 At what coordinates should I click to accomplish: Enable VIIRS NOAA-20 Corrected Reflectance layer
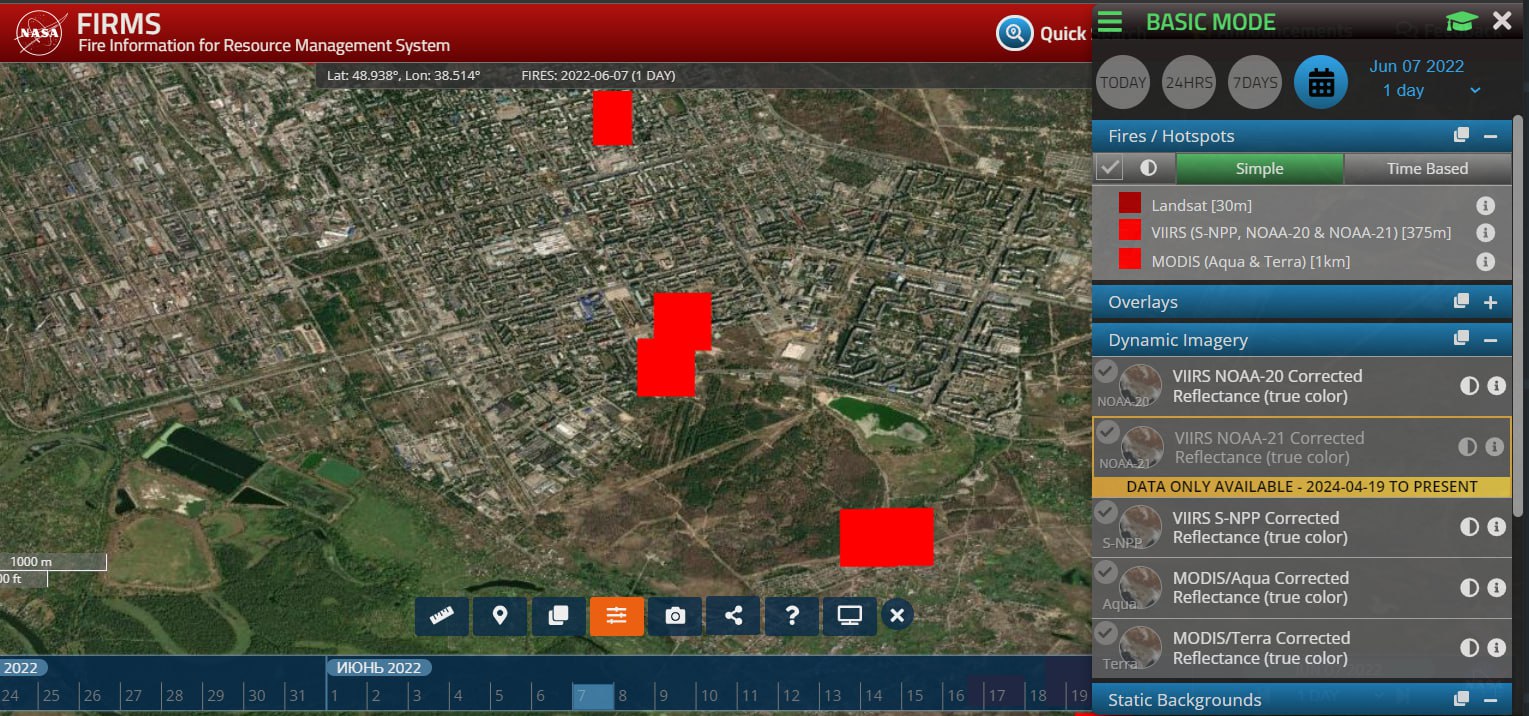click(x=1106, y=371)
